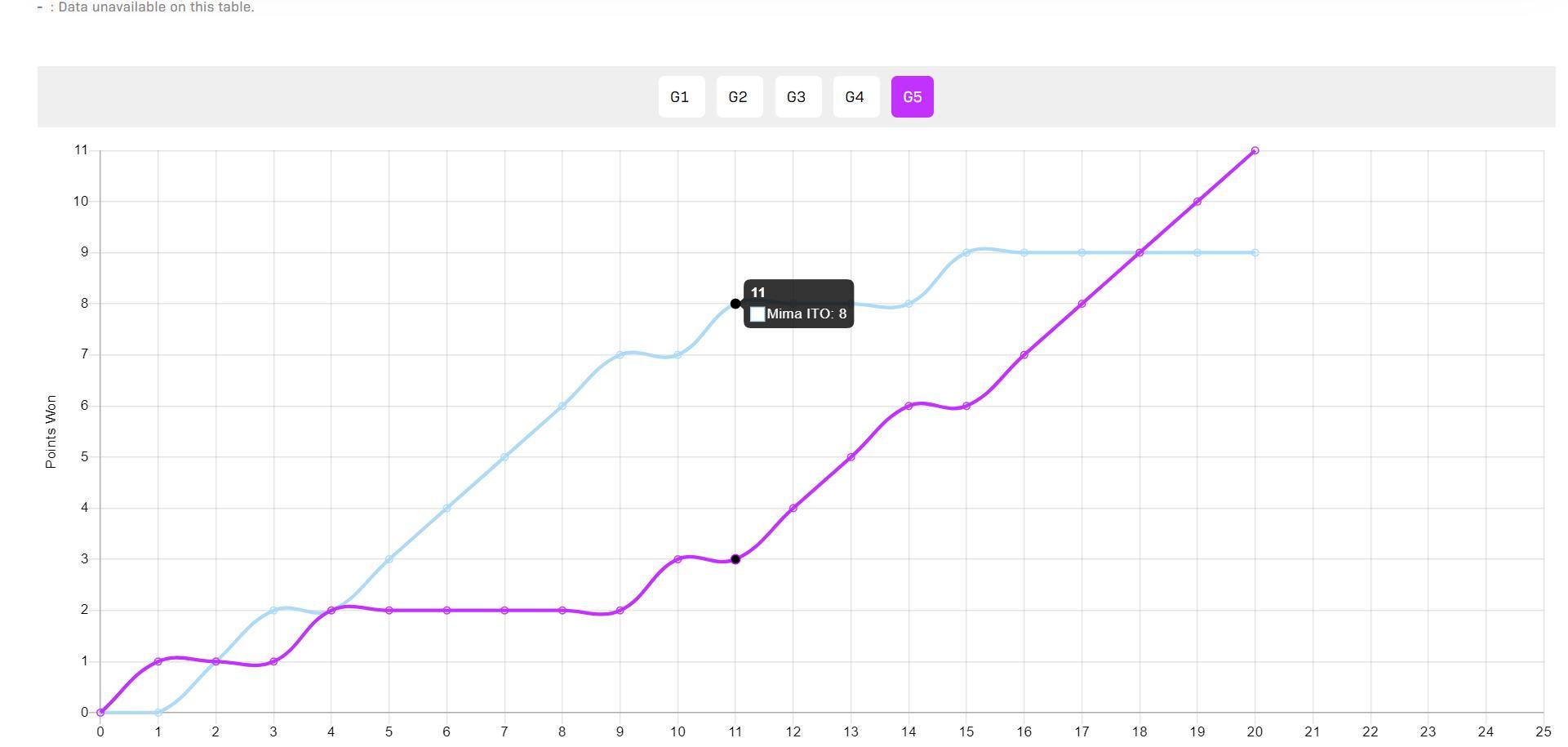
Task: Click the black highlighted point at 8 points
Action: 735,304
